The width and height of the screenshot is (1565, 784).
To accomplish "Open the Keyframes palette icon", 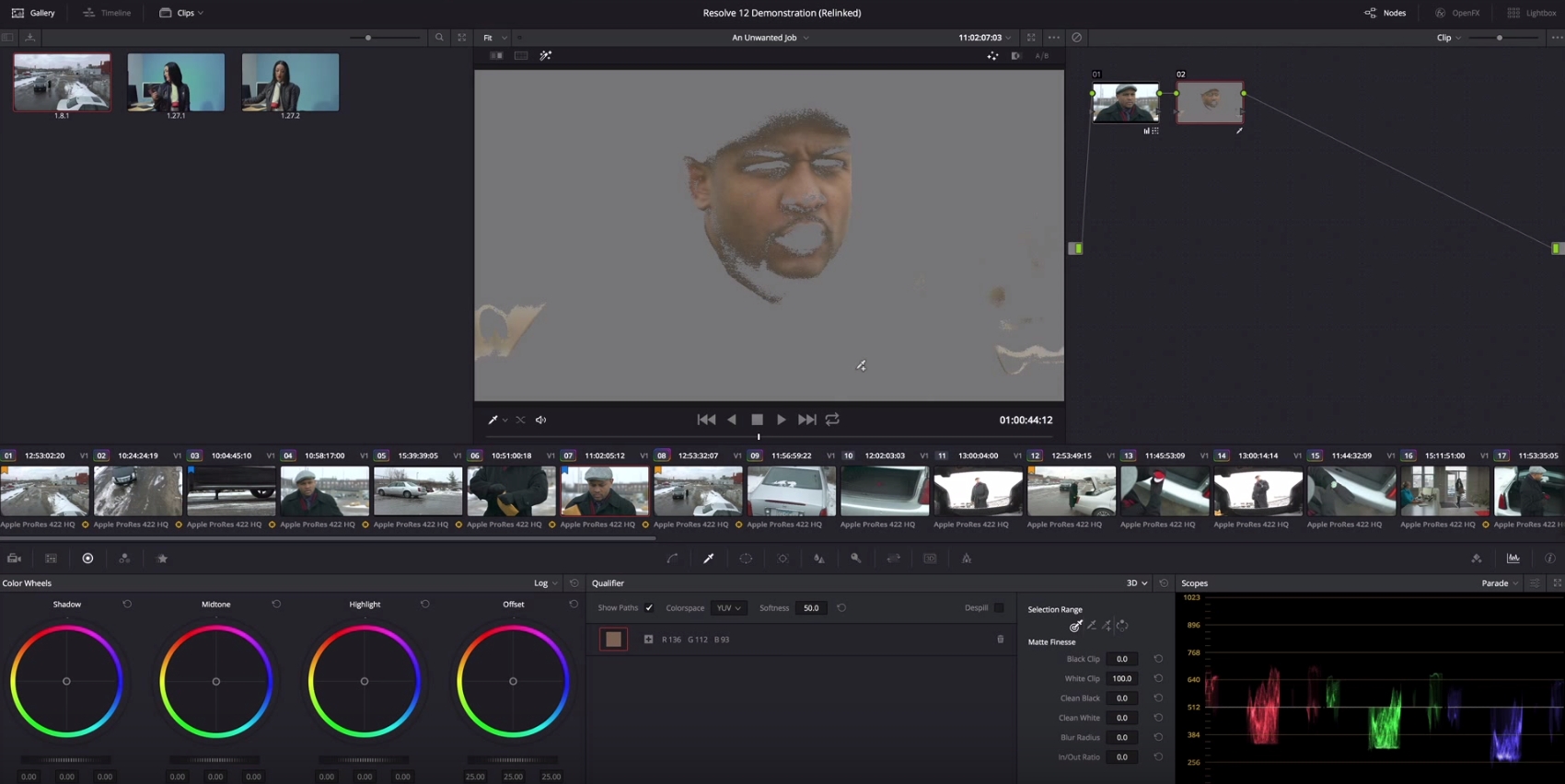I will 1477,559.
